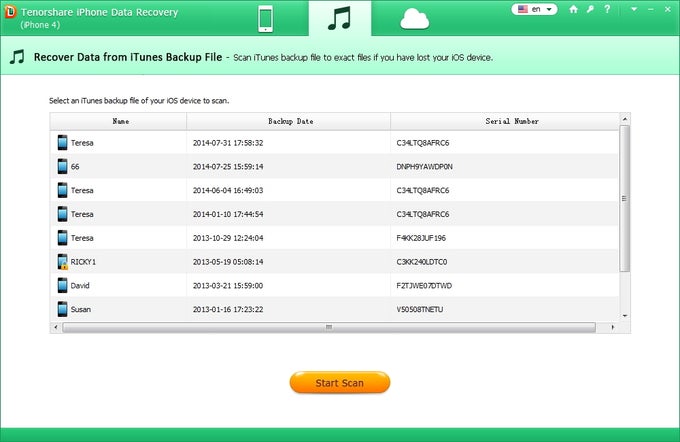The height and width of the screenshot is (442, 680).
Task: Click the horizontal scrollbar right arrow
Action: click(x=612, y=327)
